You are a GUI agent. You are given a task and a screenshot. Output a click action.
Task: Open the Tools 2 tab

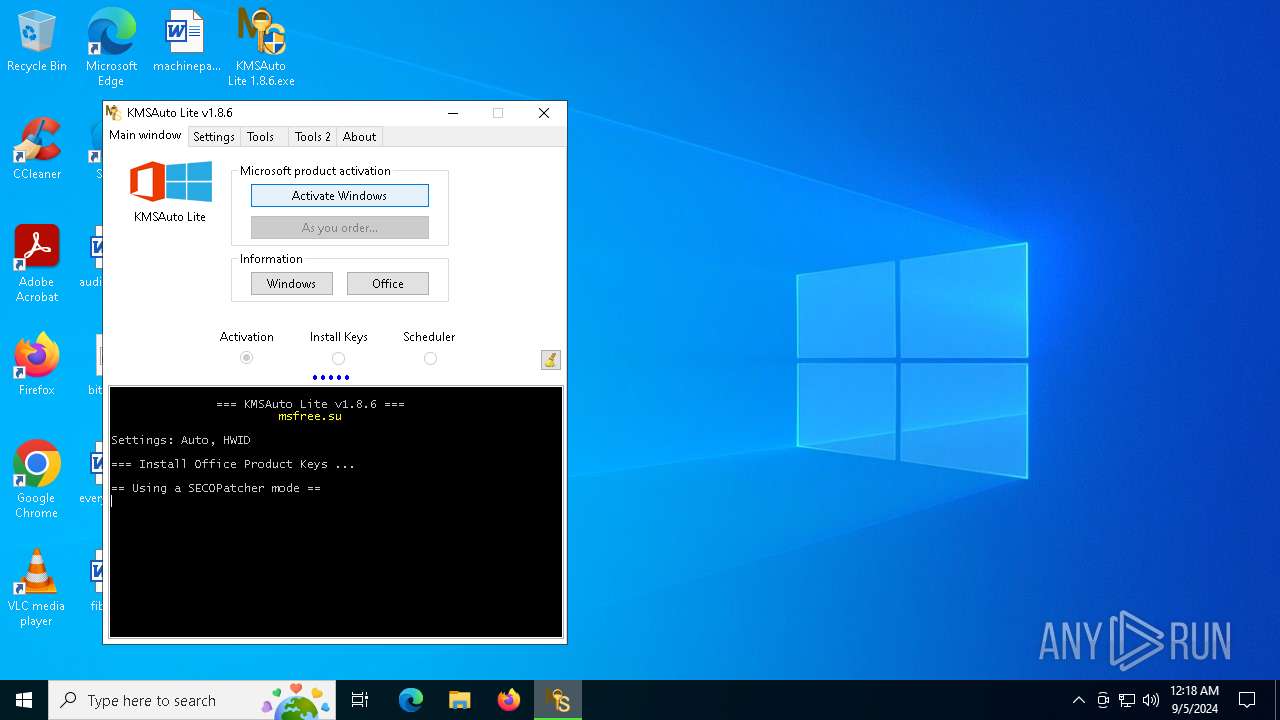click(x=312, y=137)
